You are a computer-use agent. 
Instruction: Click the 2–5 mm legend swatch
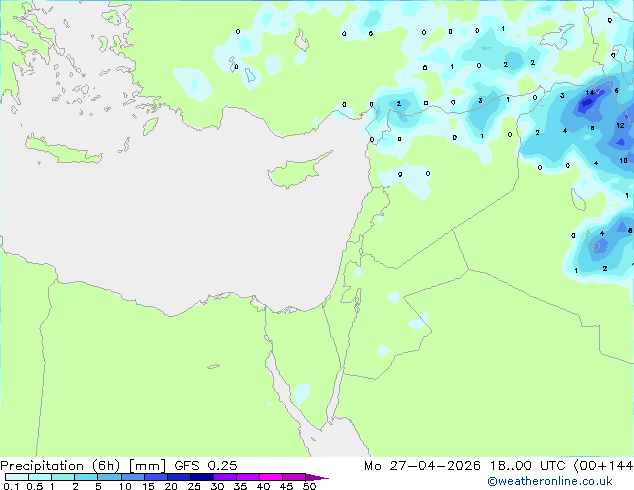[x=86, y=477]
